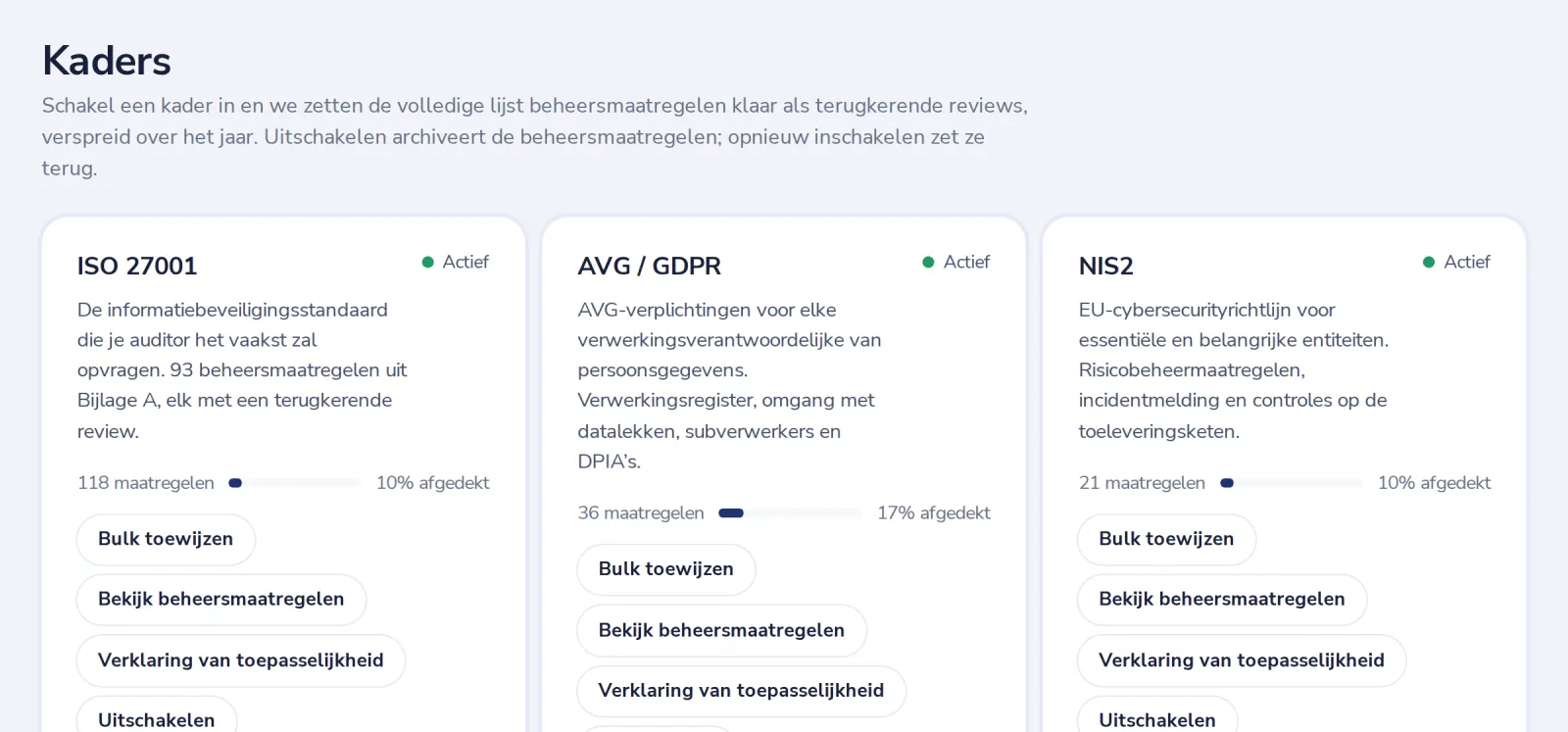This screenshot has width=1568, height=732.
Task: Click the Actief status label on ISO 27001
Action: click(465, 263)
